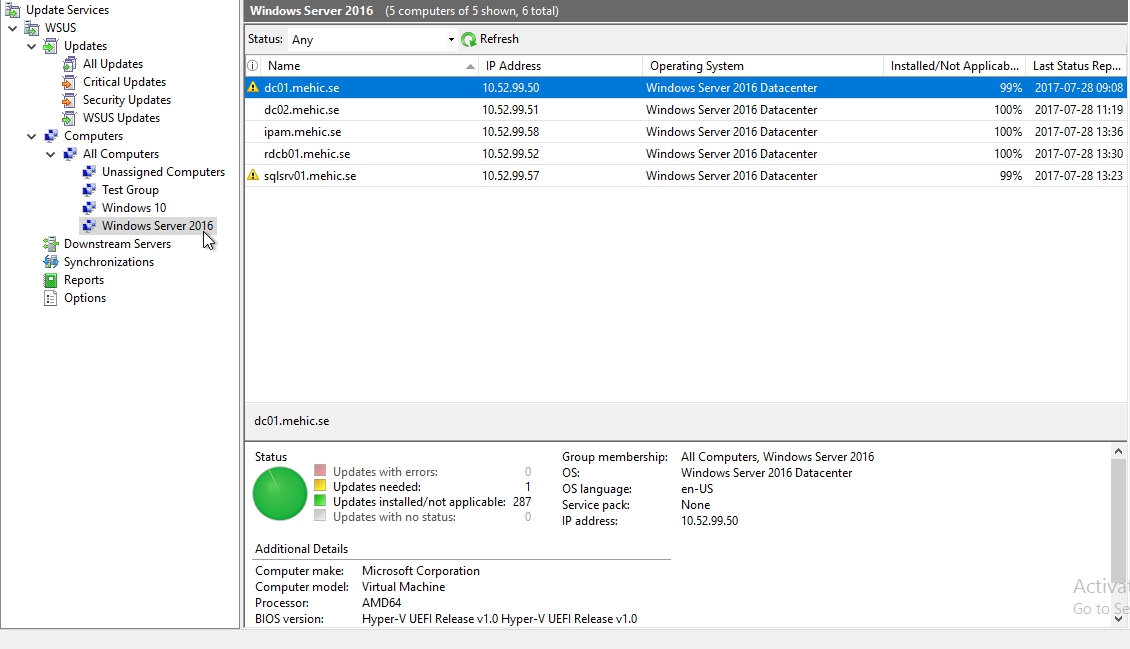Screen dimensions: 1130x649
Task: Click the Options icon in sidebar
Action: pyautogui.click(x=50, y=298)
